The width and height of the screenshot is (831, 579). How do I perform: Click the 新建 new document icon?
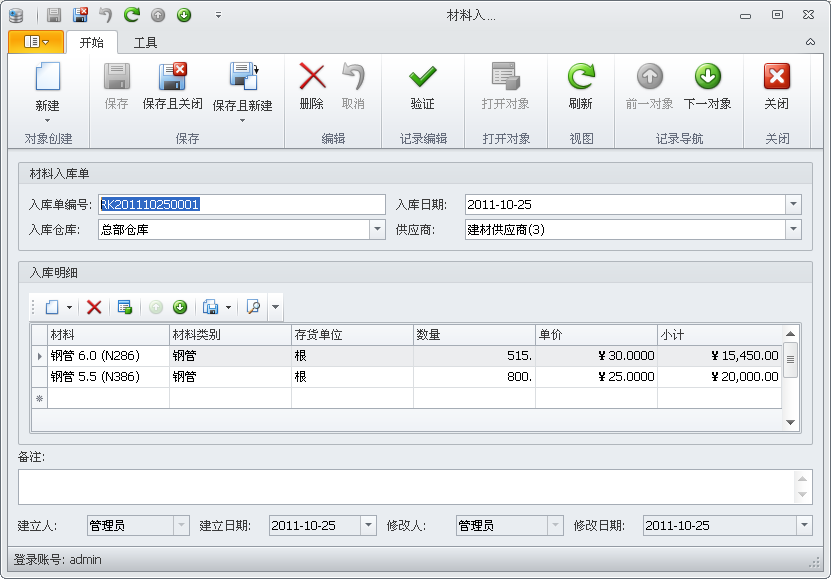point(47,77)
